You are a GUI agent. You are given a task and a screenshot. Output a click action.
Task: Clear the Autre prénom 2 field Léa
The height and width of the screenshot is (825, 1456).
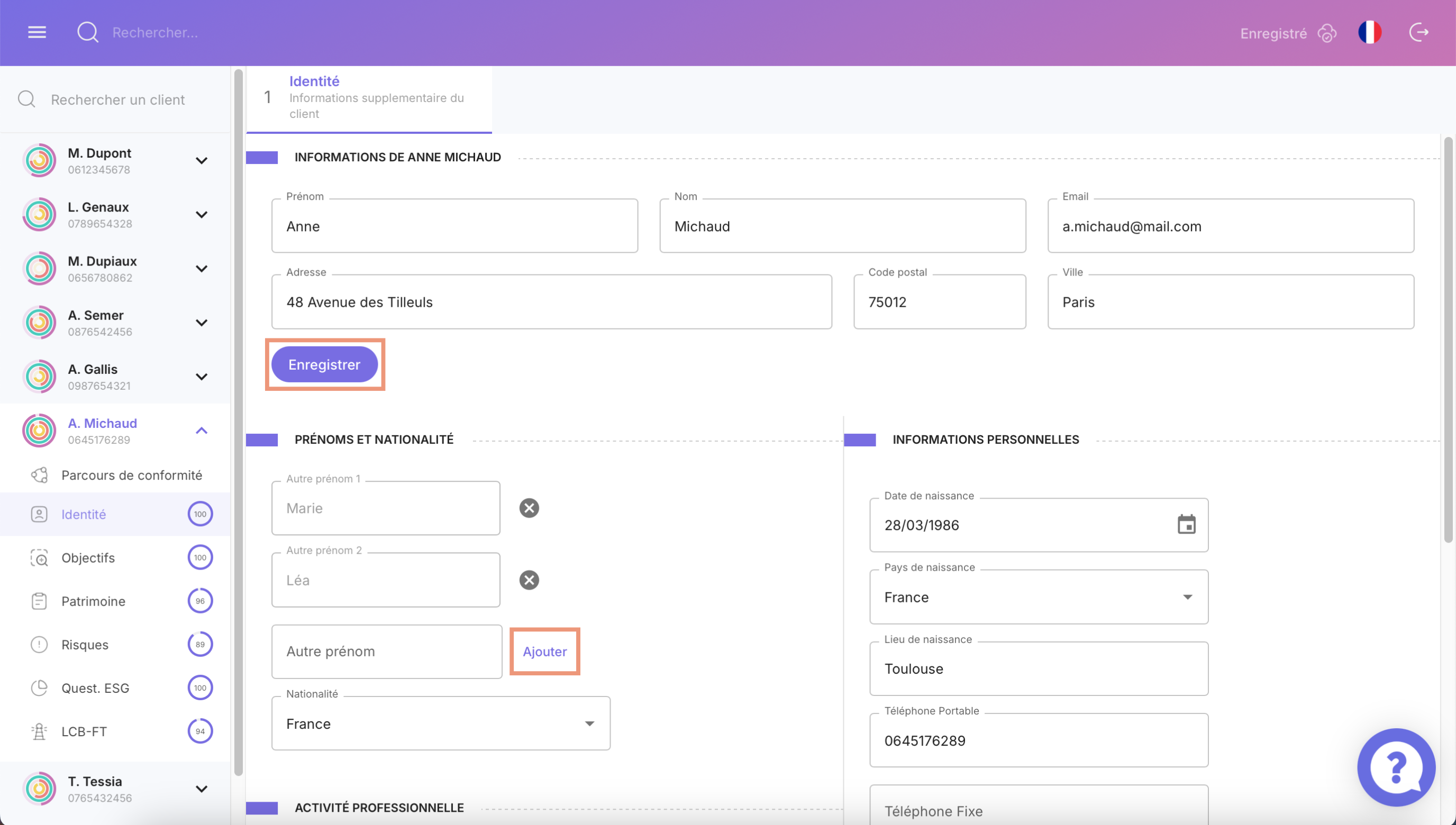click(x=529, y=580)
